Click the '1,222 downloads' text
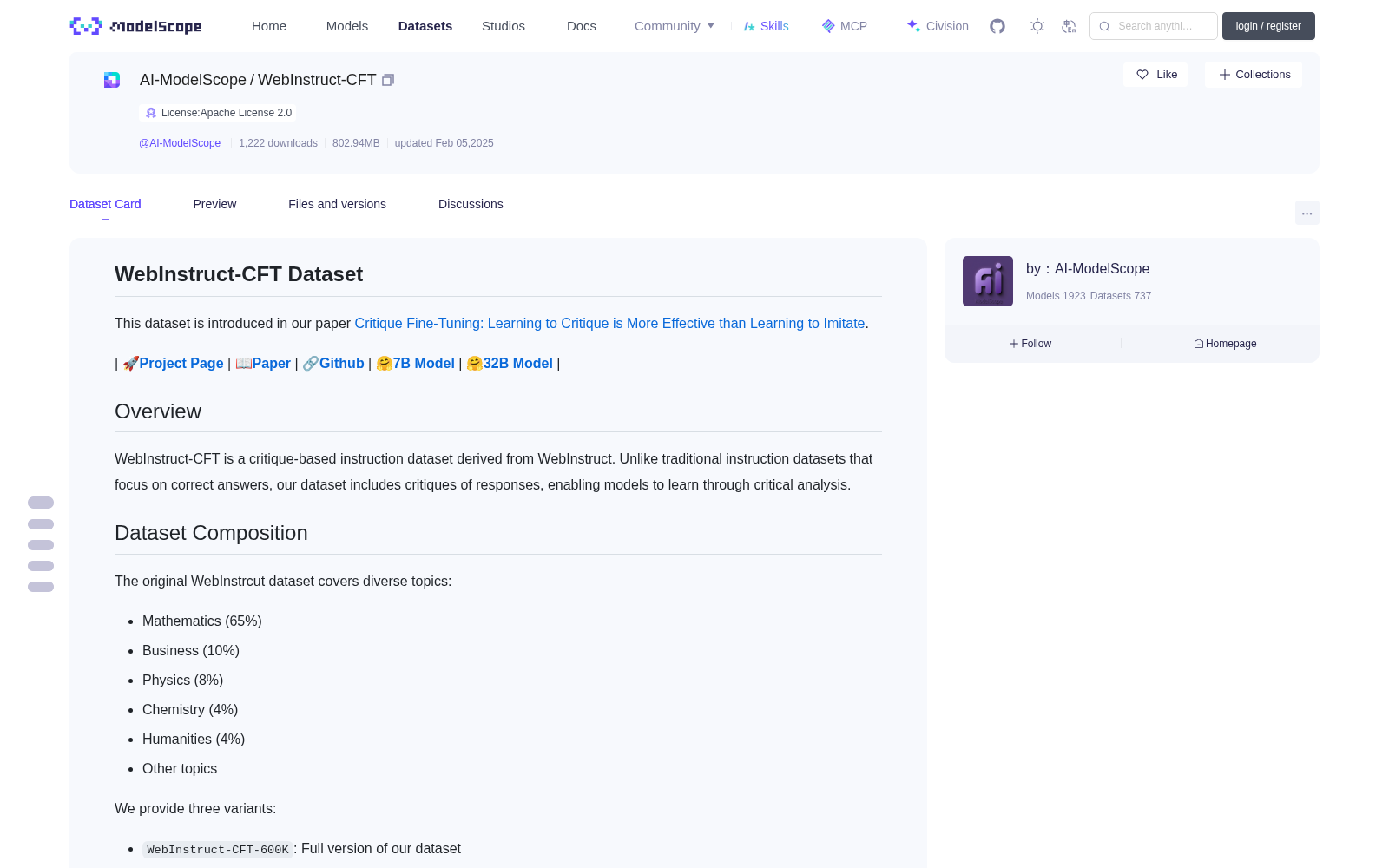The height and width of the screenshot is (868, 1389). pos(278,143)
